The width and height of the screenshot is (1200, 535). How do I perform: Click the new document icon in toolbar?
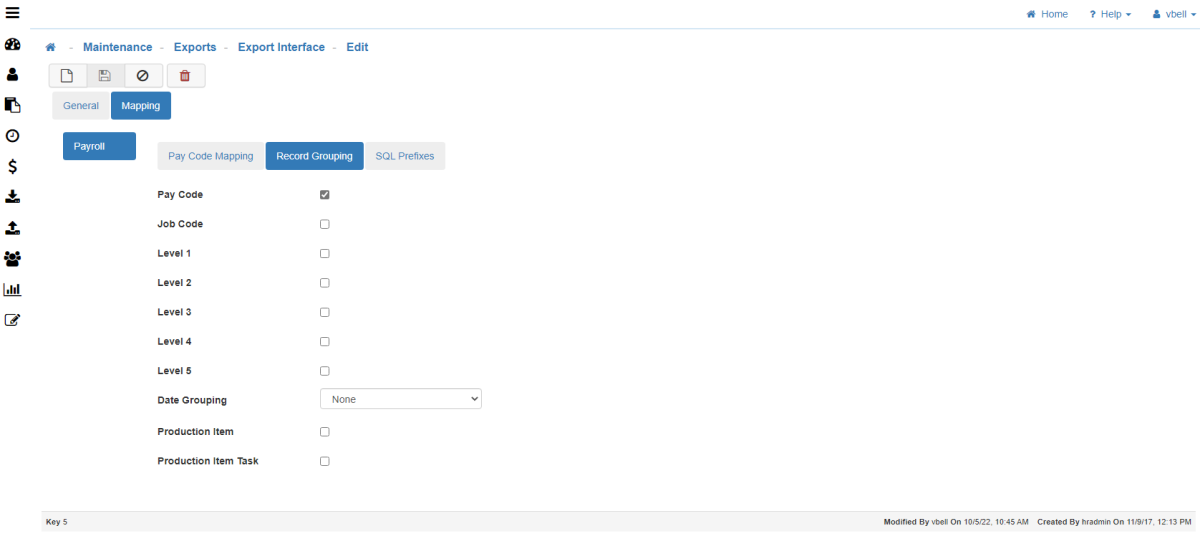pos(67,76)
